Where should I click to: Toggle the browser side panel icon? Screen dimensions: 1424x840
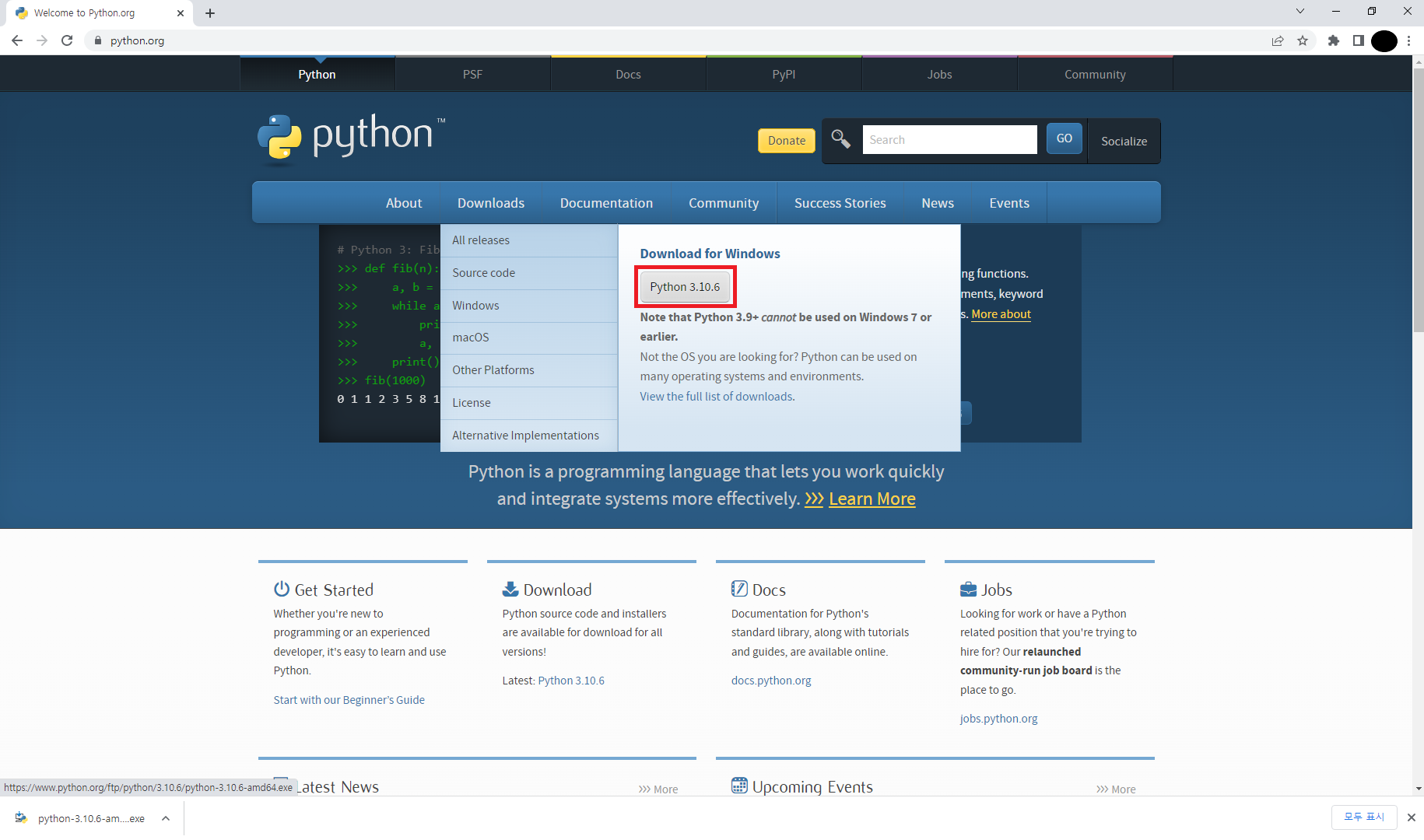coord(1359,40)
